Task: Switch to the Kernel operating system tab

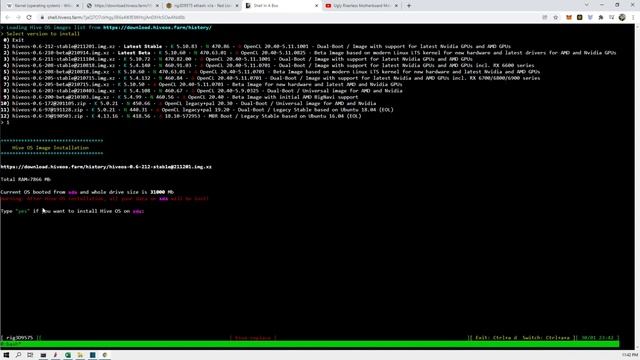Action: pos(41,6)
